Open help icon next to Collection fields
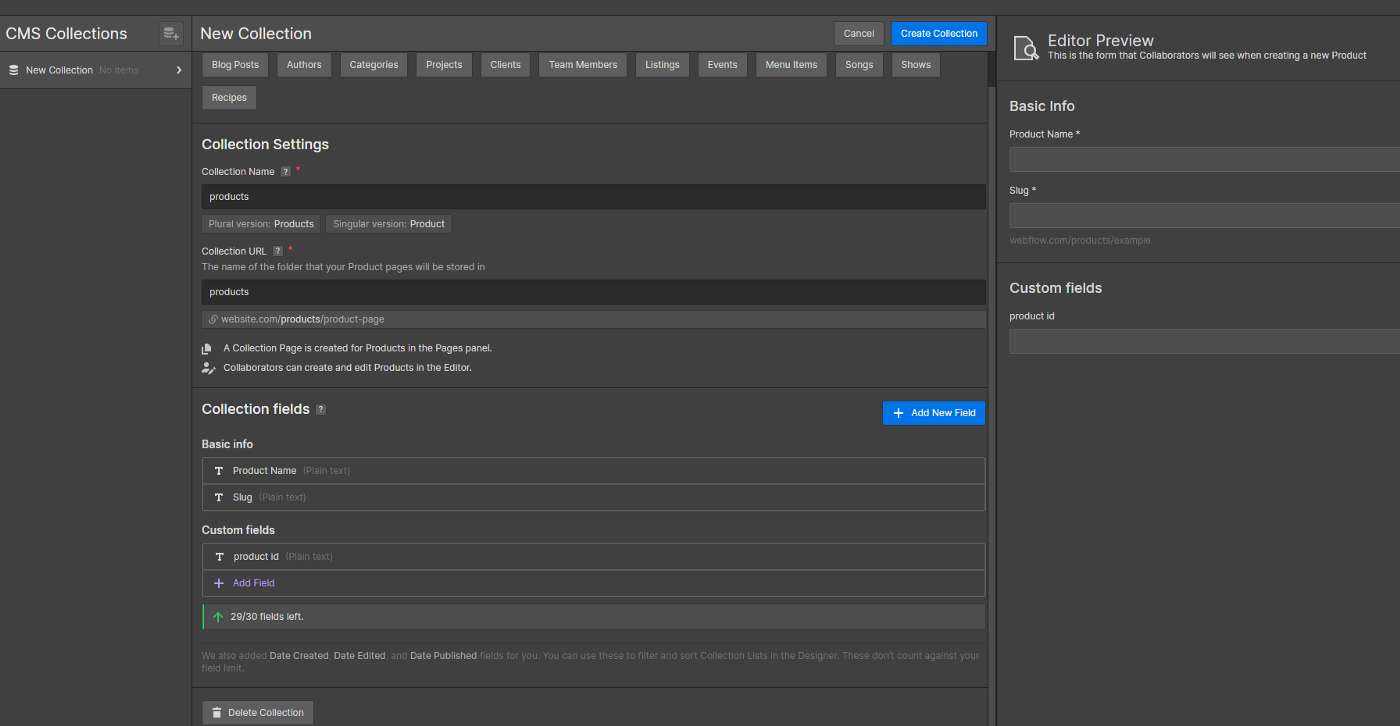This screenshot has height=726, width=1400. (x=320, y=409)
